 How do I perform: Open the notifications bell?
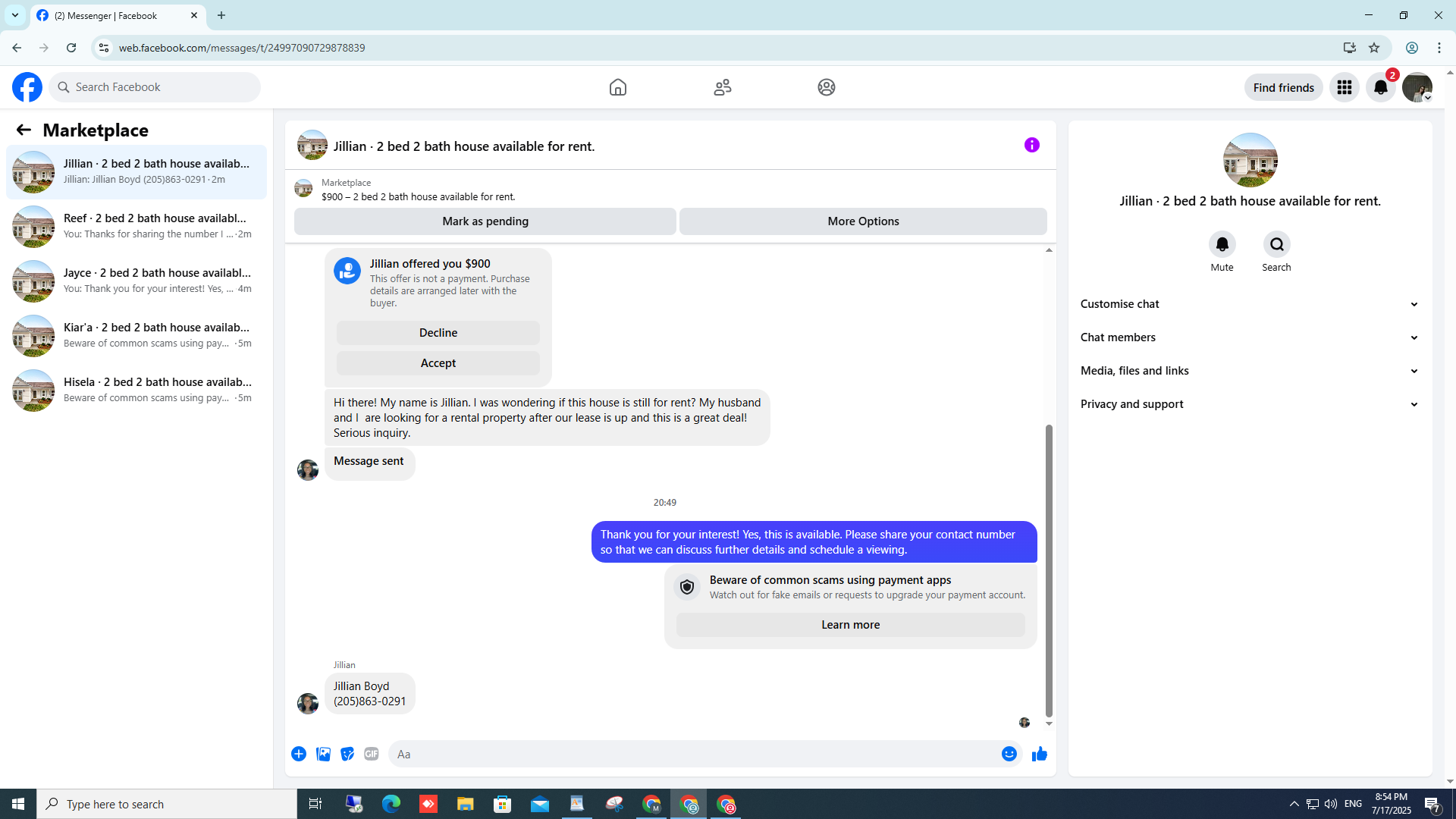1381,87
